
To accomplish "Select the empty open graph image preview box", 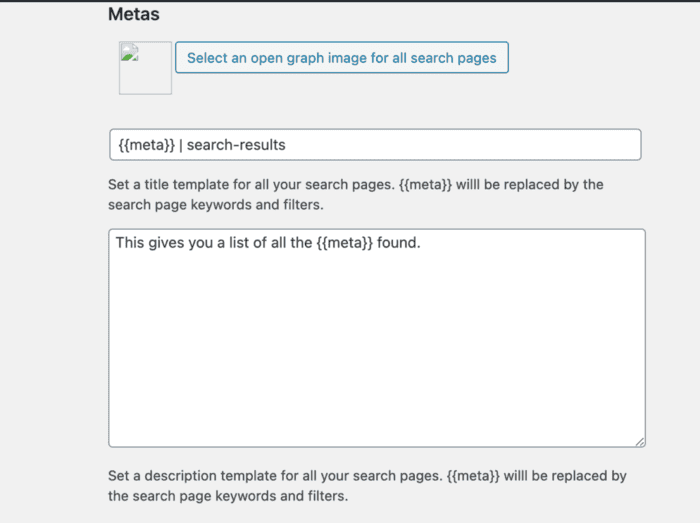I will [145, 68].
